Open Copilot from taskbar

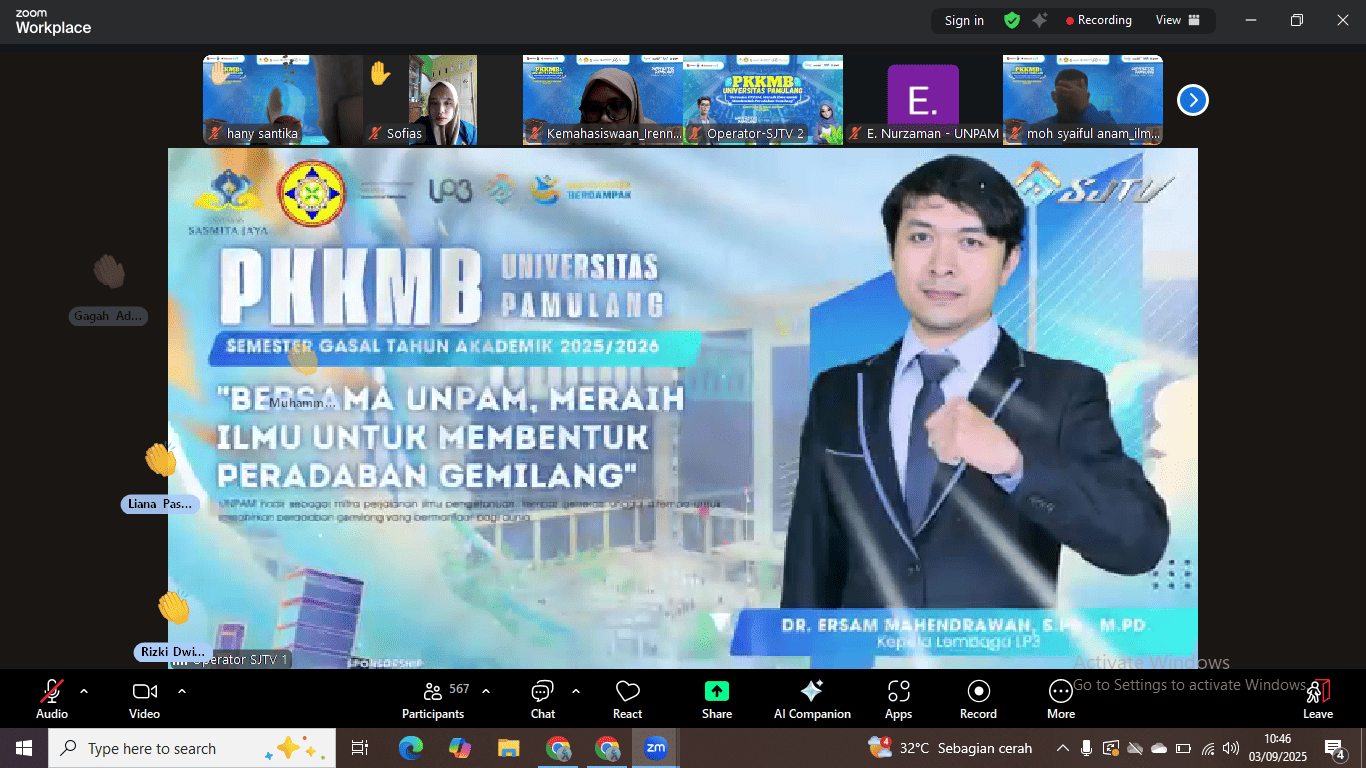click(x=460, y=748)
